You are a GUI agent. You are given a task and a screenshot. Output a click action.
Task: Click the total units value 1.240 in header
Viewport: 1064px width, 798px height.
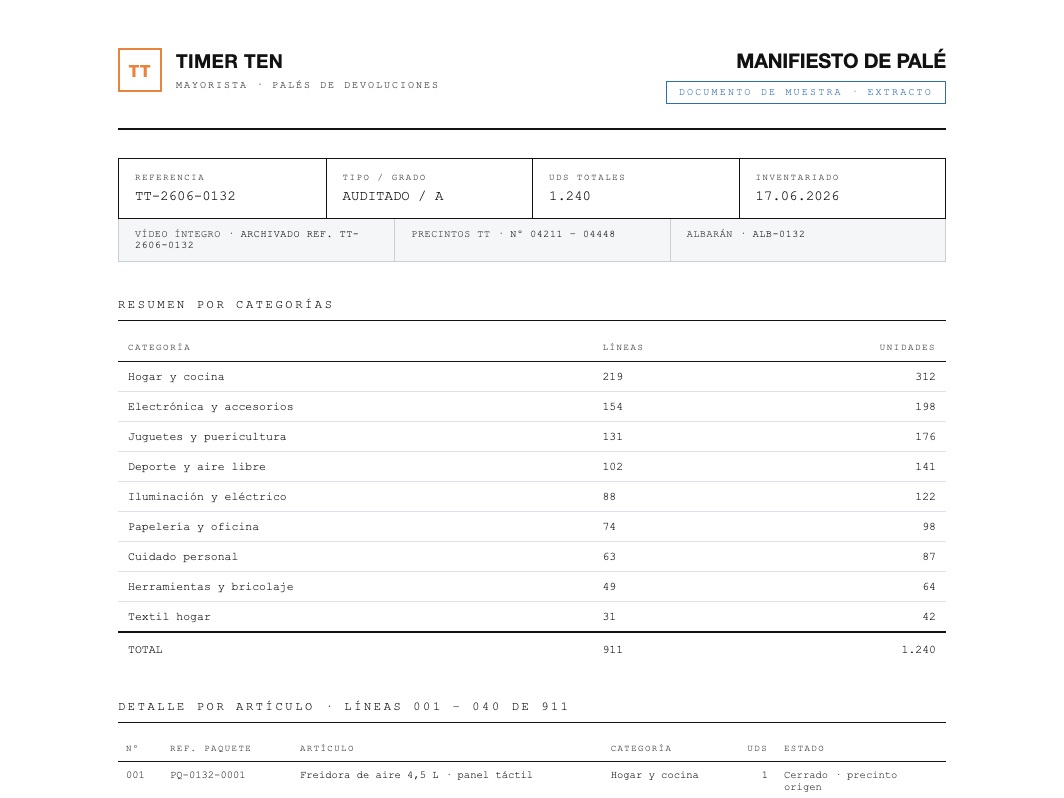coord(570,196)
